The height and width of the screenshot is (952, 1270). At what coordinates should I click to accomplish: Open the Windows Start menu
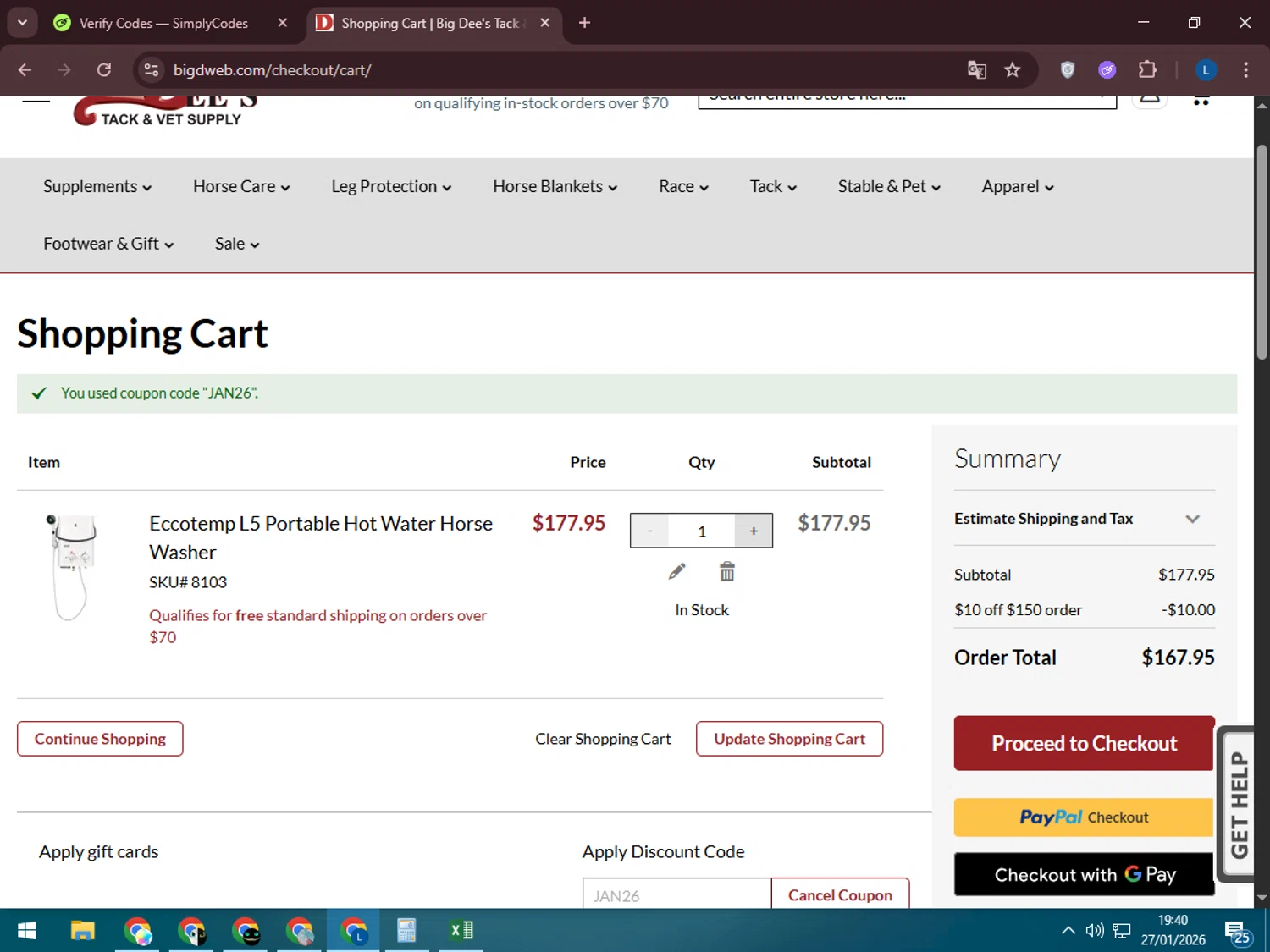[26, 931]
